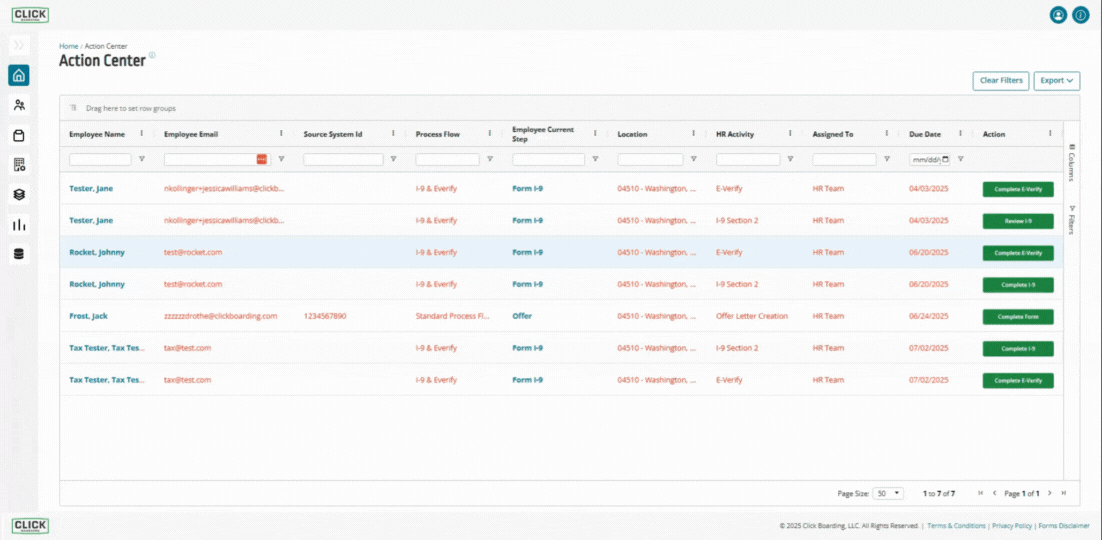Open Process Flow filter funnel icon
1102x540 pixels.
[490, 159]
